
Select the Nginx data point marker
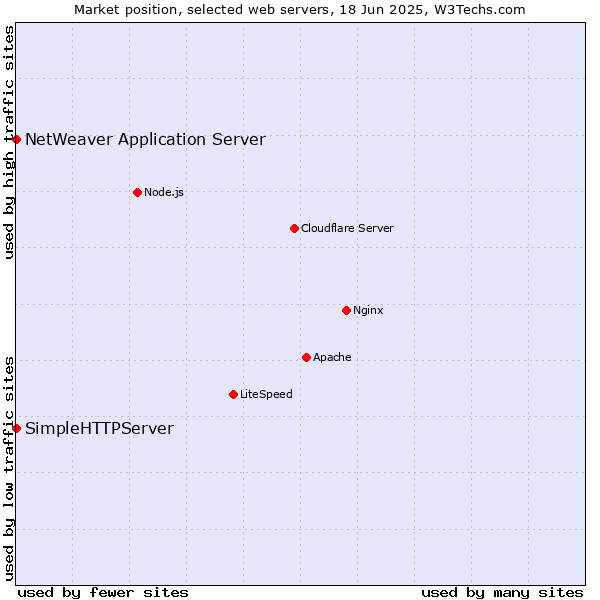pyautogui.click(x=346, y=310)
